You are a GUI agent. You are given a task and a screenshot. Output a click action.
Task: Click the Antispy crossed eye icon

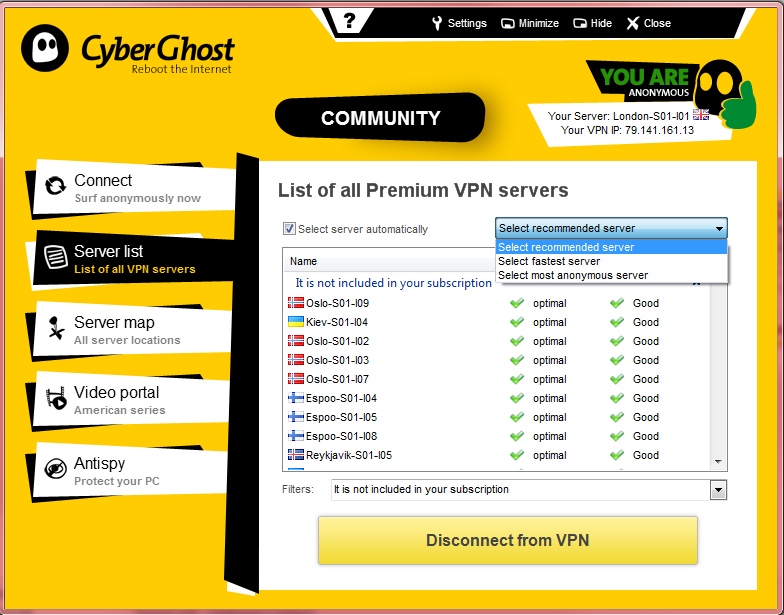(56, 469)
